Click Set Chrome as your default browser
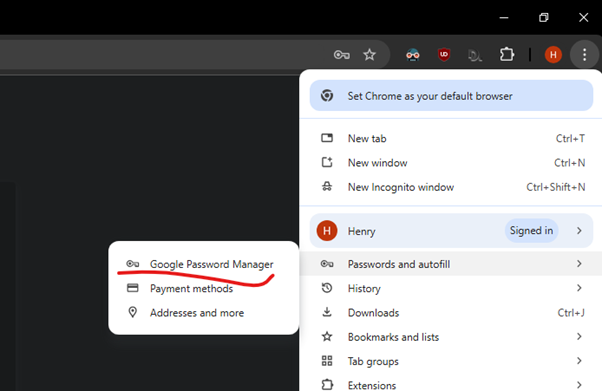This screenshot has width=602, height=391. (x=451, y=96)
